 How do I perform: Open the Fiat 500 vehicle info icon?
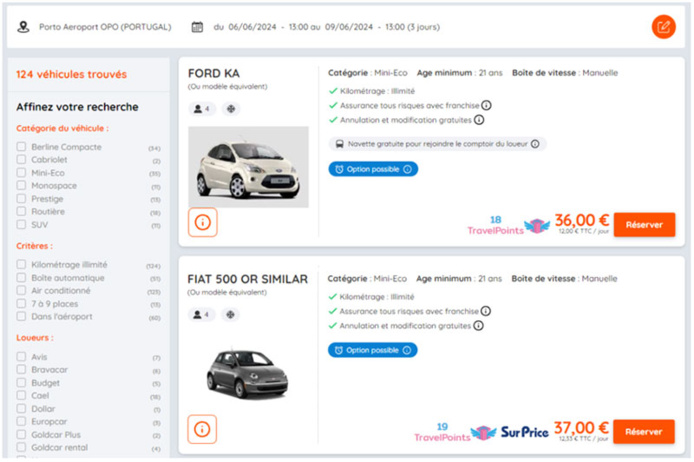coord(202,429)
